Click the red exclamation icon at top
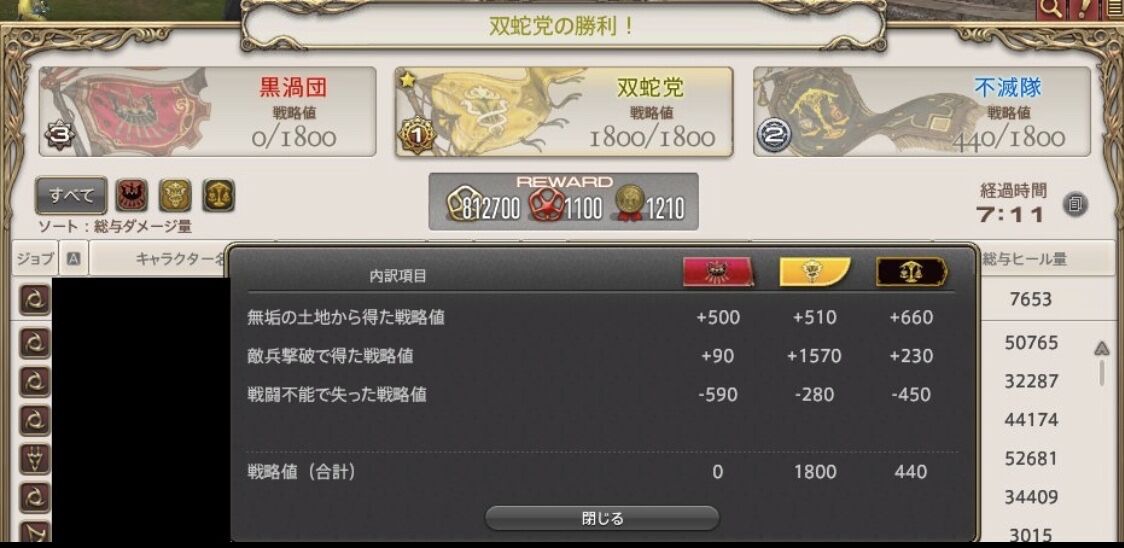The height and width of the screenshot is (548, 1124). tap(1082, 9)
